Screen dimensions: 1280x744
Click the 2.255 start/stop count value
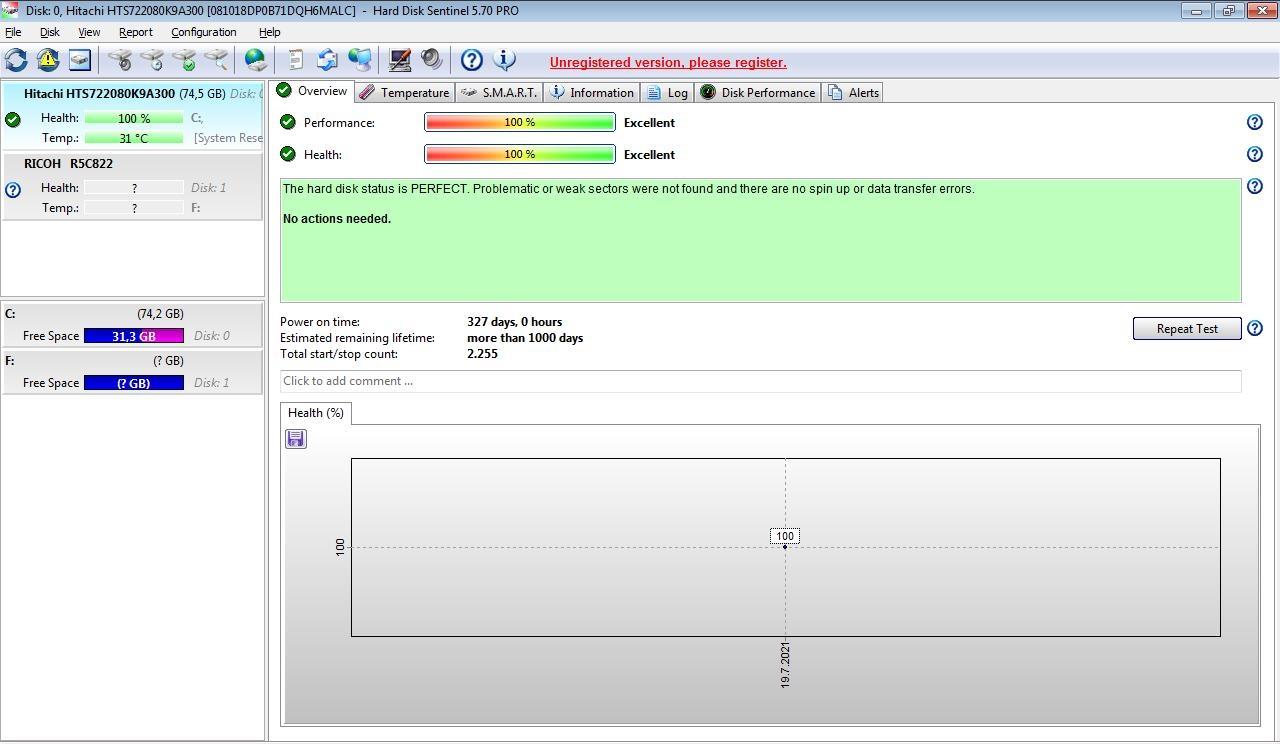[x=482, y=354]
